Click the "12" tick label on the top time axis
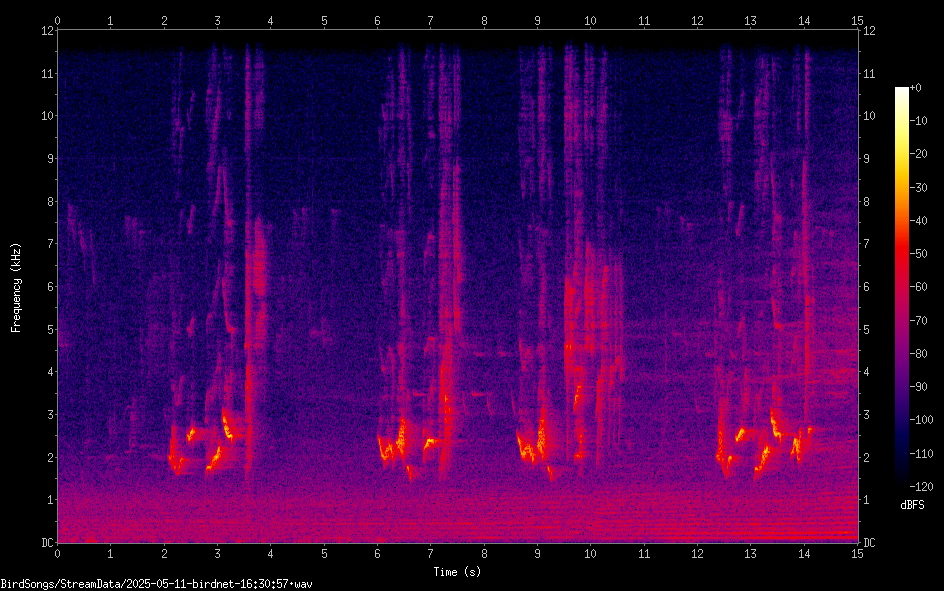944x591 pixels. (x=697, y=21)
